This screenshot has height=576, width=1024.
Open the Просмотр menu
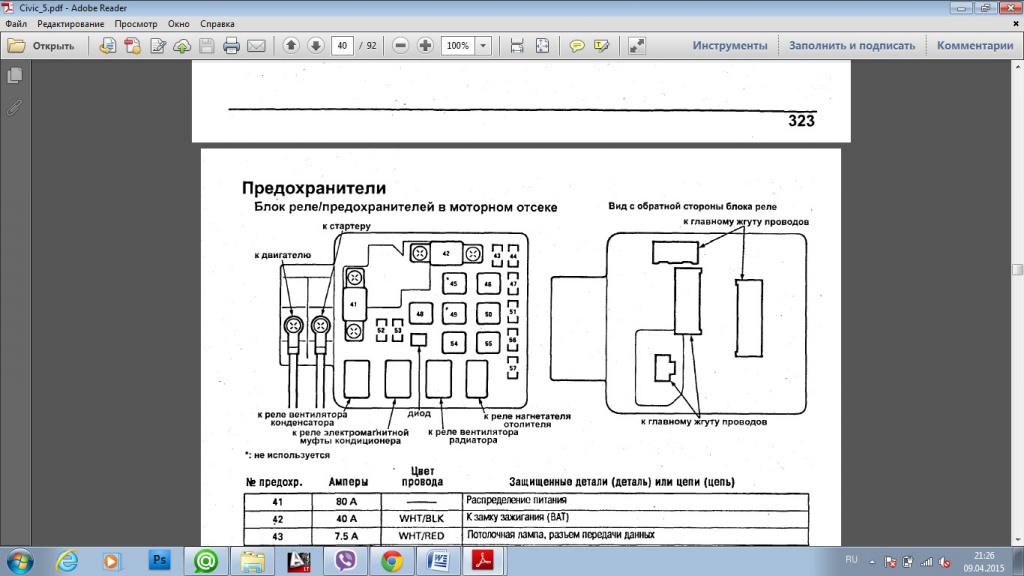click(137, 22)
